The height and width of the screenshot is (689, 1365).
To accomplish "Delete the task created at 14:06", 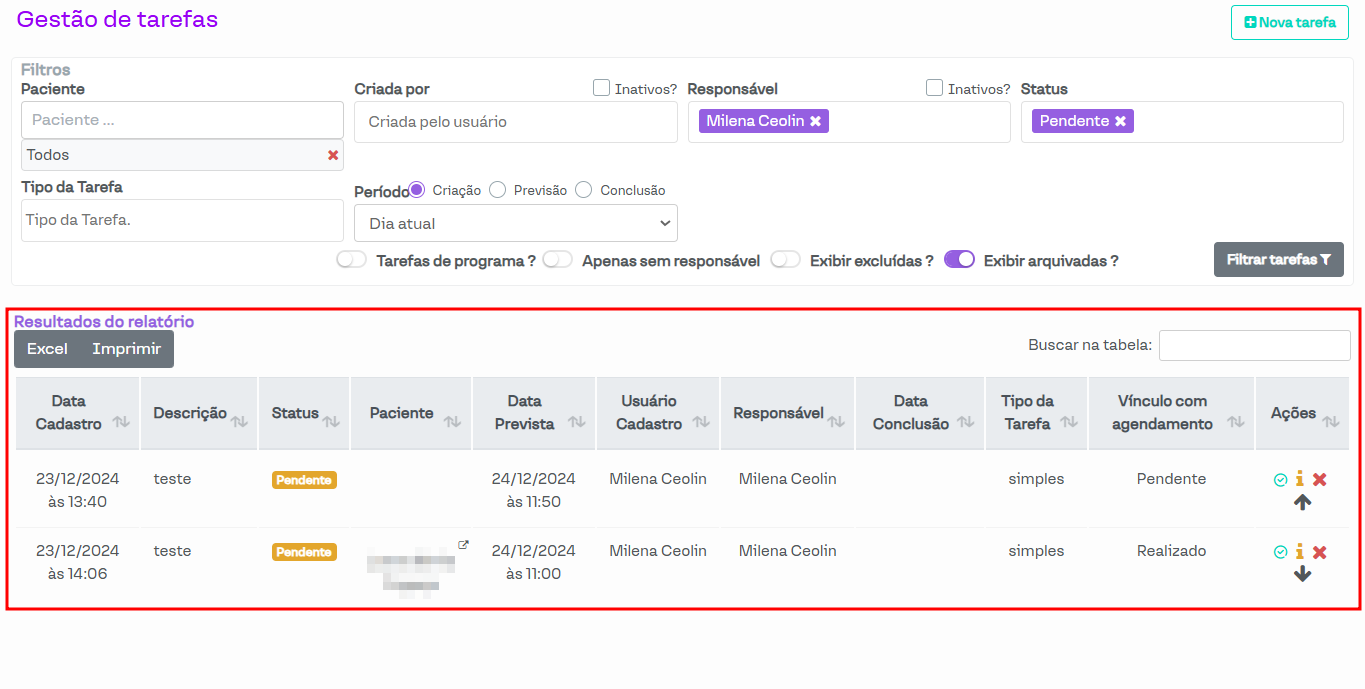I will coord(1319,552).
